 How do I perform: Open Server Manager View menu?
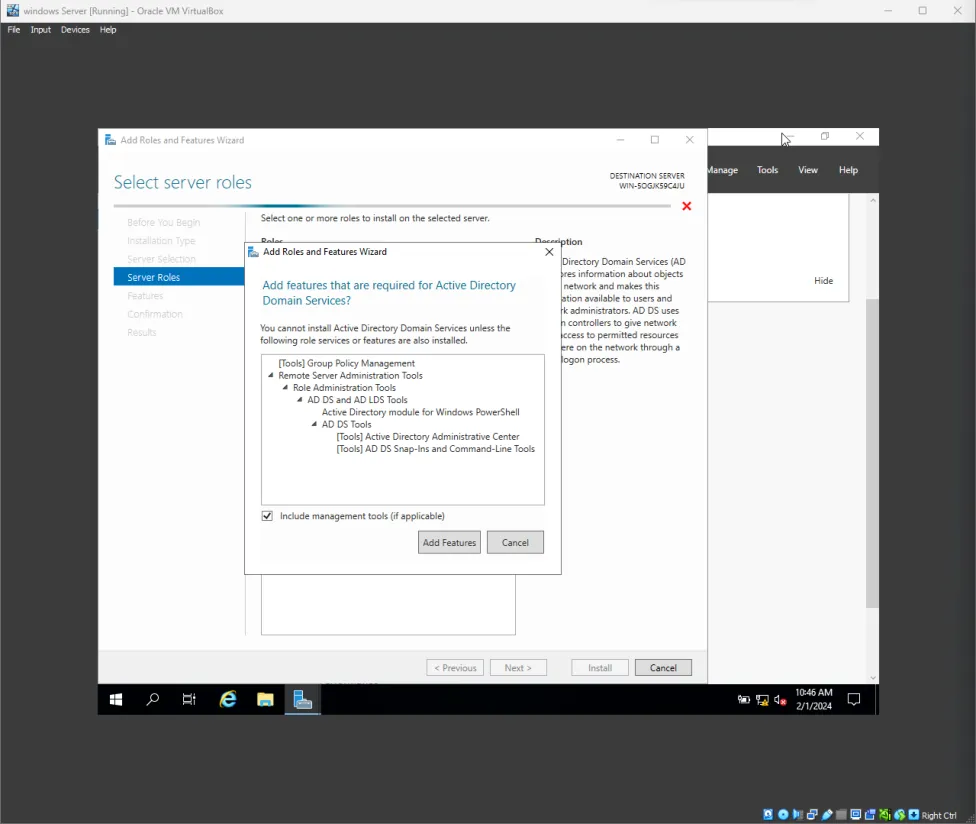(x=808, y=170)
